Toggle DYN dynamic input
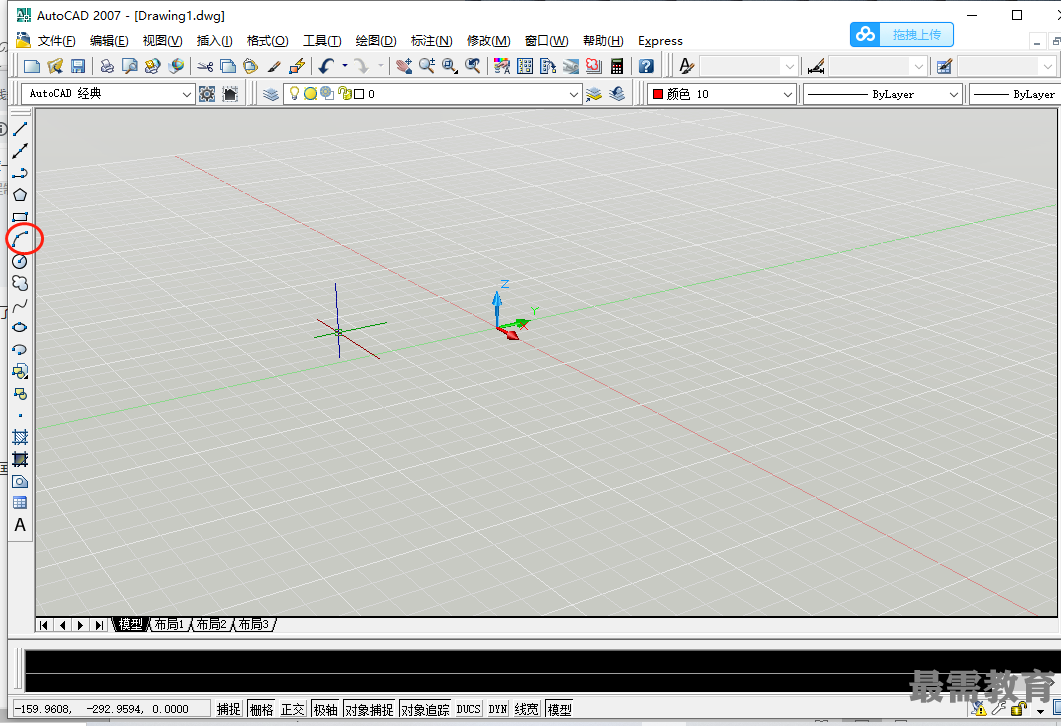 497,709
